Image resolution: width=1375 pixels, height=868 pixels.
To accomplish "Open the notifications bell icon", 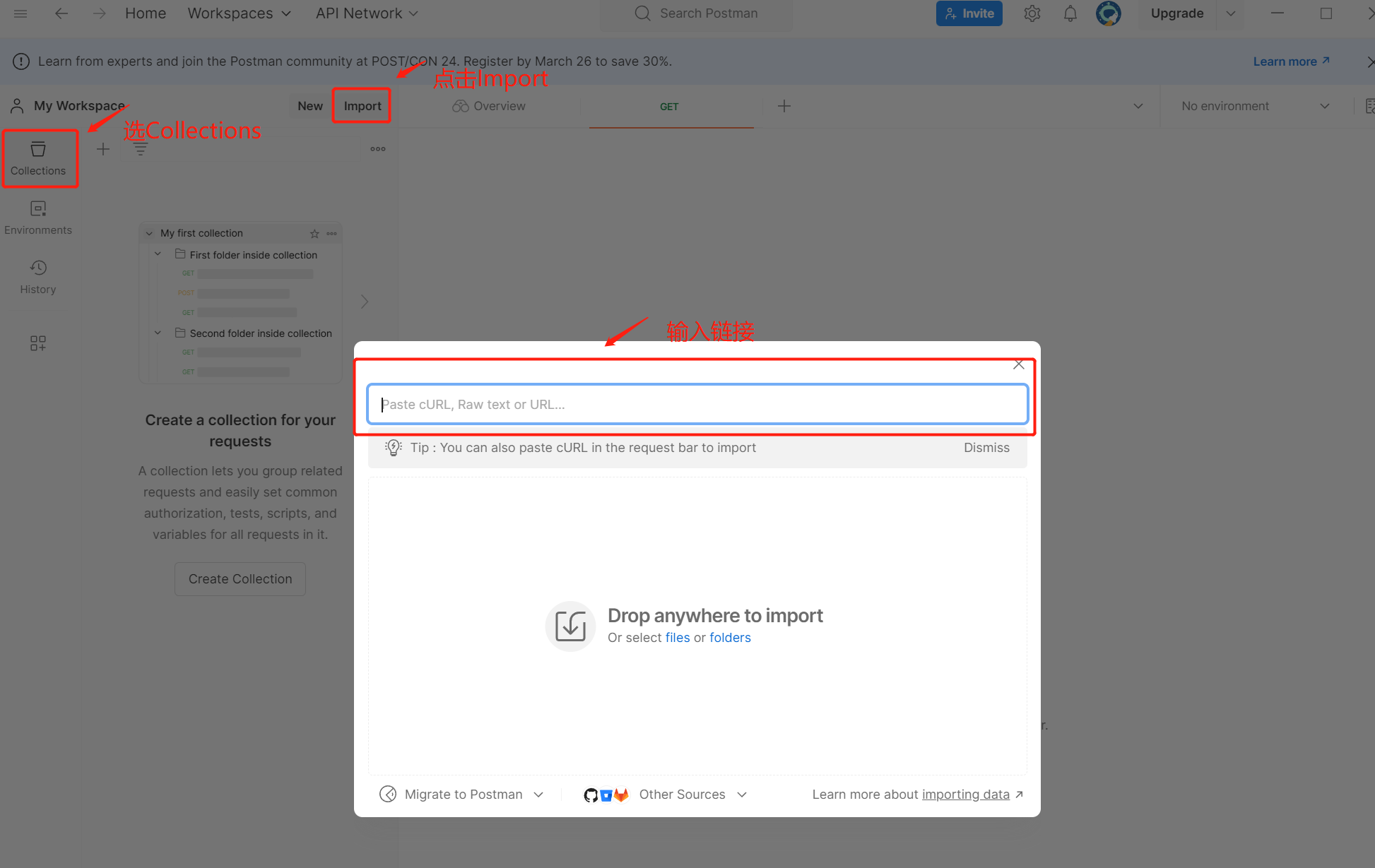I will (x=1070, y=13).
